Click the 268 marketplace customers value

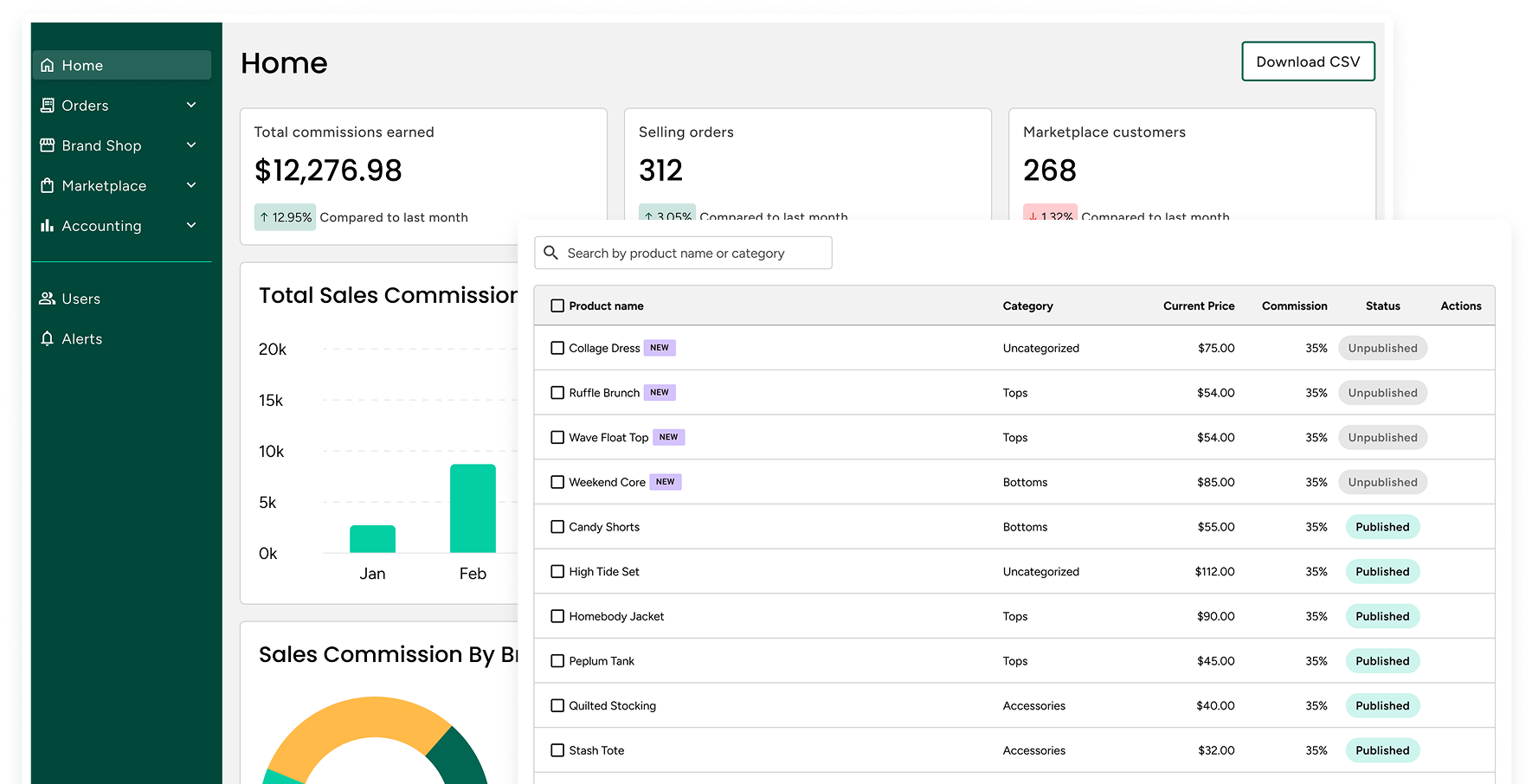[x=1049, y=170]
